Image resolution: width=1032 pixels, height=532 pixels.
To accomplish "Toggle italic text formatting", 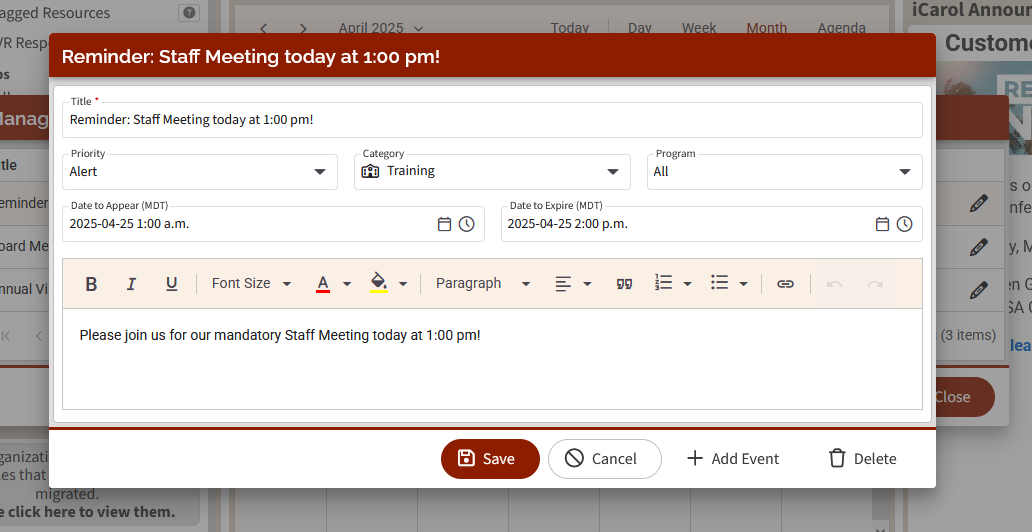I will (x=131, y=284).
